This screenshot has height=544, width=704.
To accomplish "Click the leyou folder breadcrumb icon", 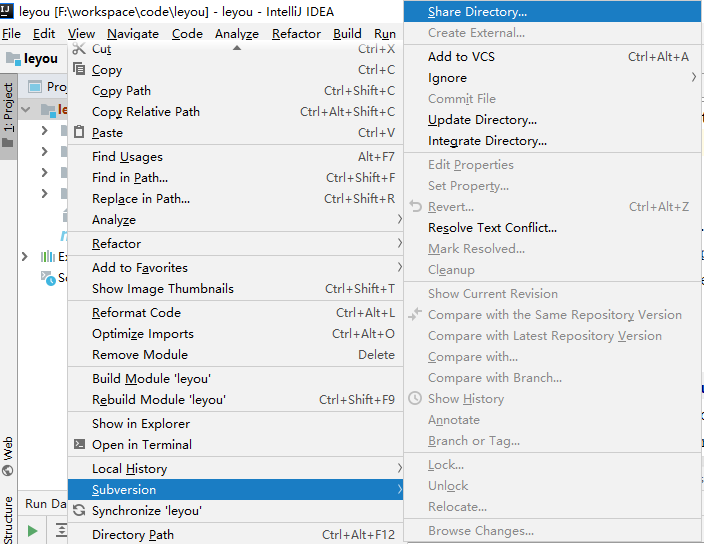I will click(x=12, y=59).
